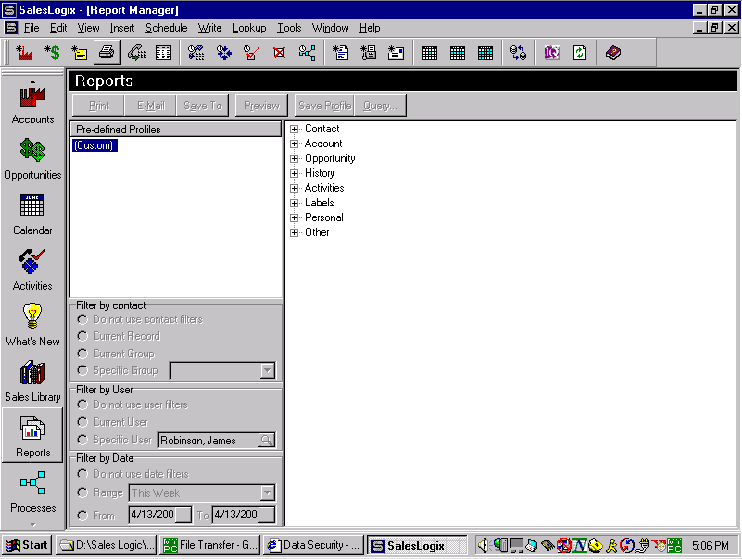742x559 pixels.
Task: Click the blue arrows meeting toolbar icon
Action: pos(224,53)
